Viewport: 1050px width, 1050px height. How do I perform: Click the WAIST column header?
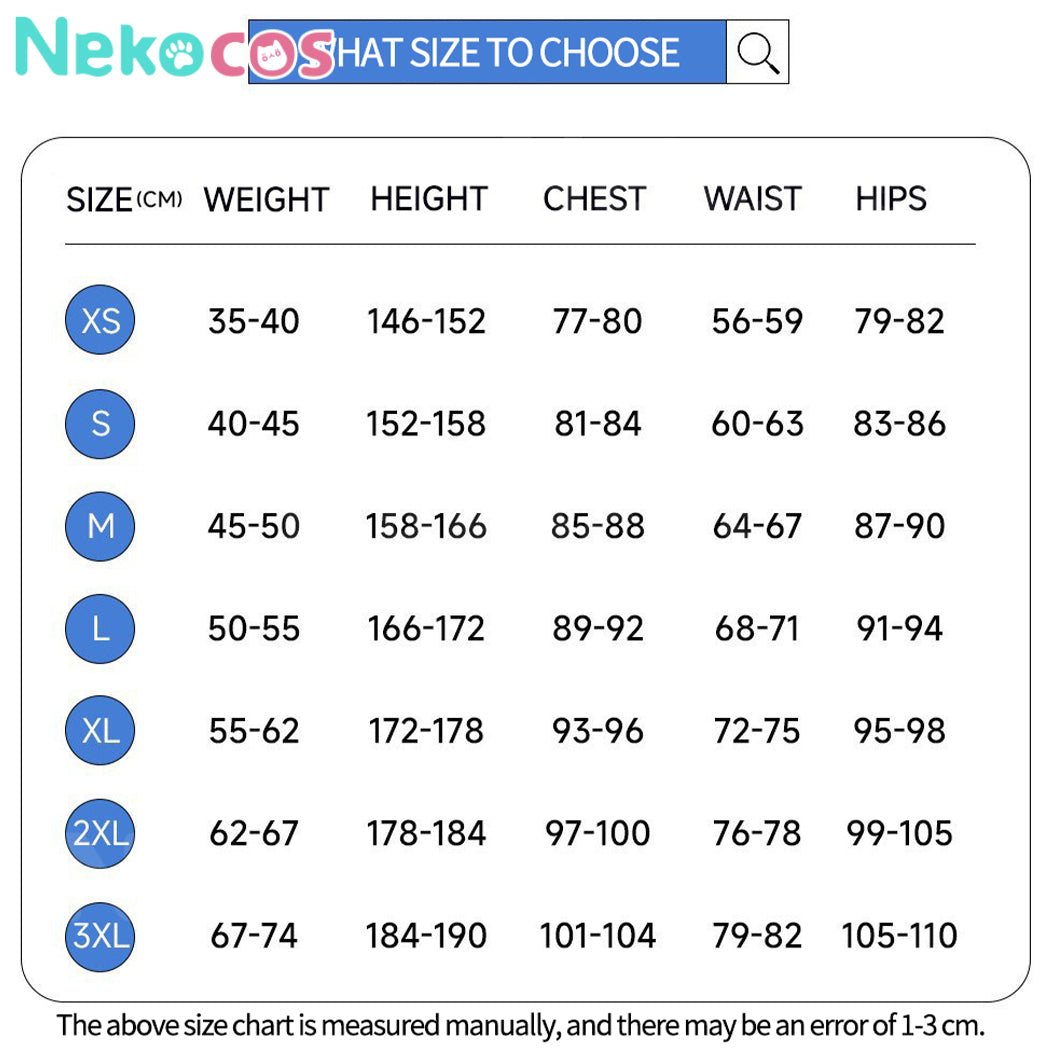752,198
